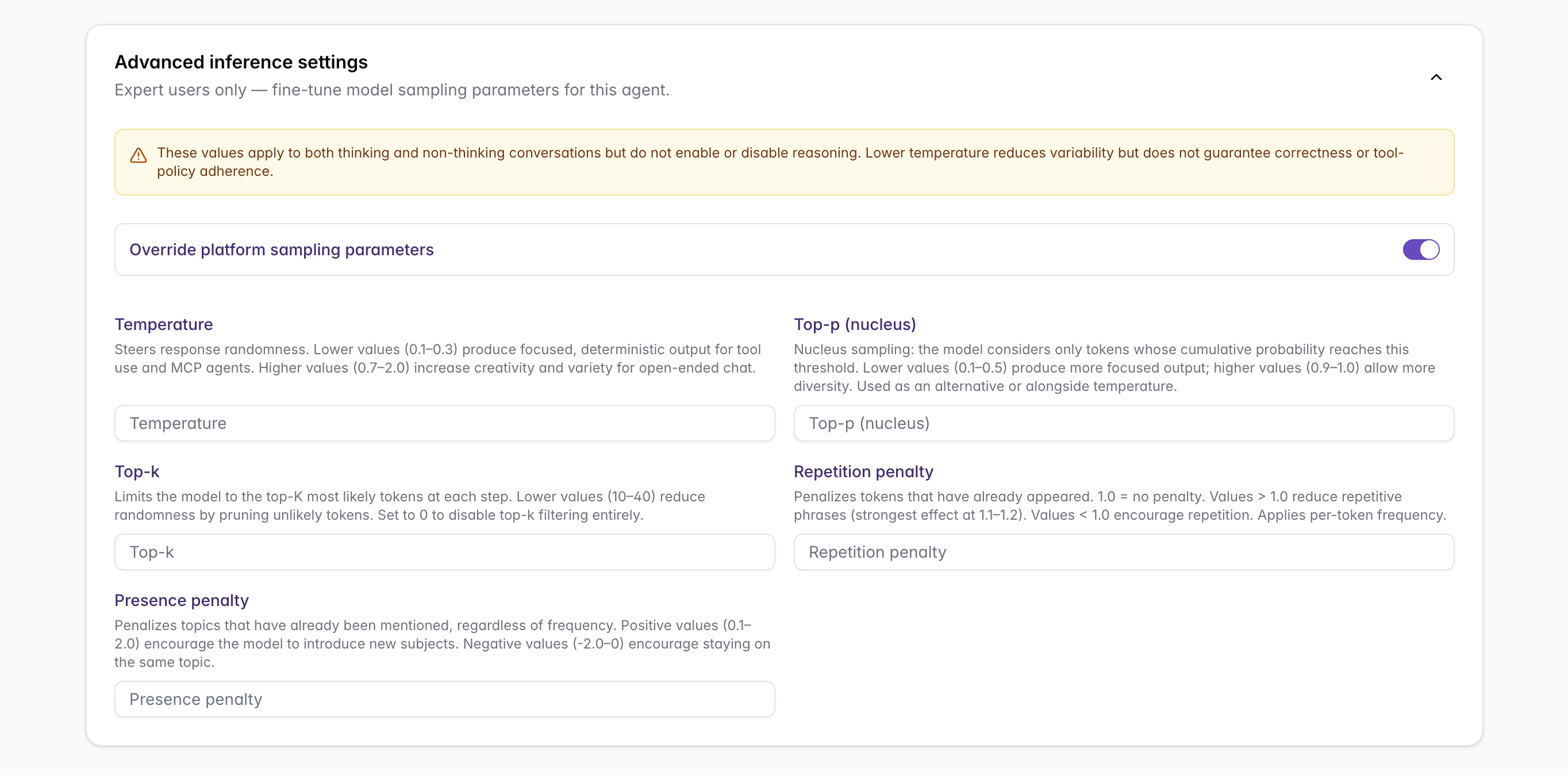This screenshot has width=1568, height=775.
Task: Click the warning message about thinking conversations
Action: coord(781,162)
